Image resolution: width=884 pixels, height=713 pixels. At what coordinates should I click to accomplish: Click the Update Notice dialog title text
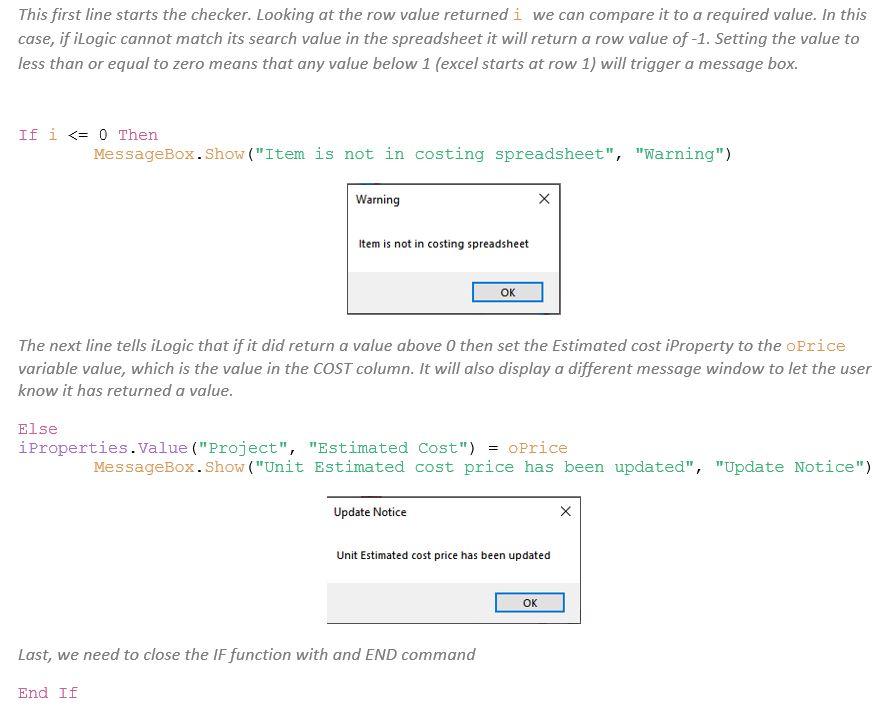tap(370, 512)
